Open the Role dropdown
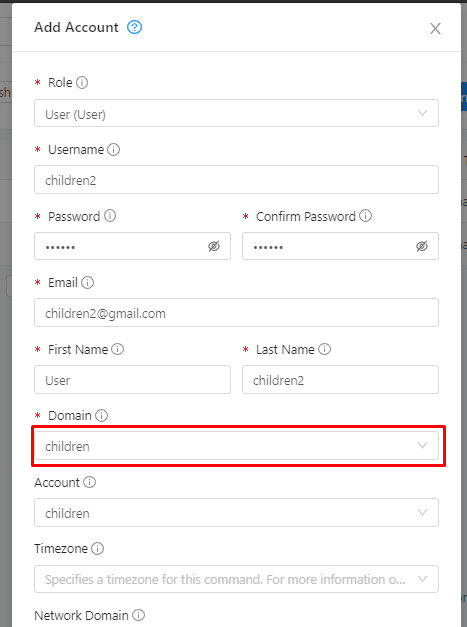This screenshot has width=467, height=627. 236,114
